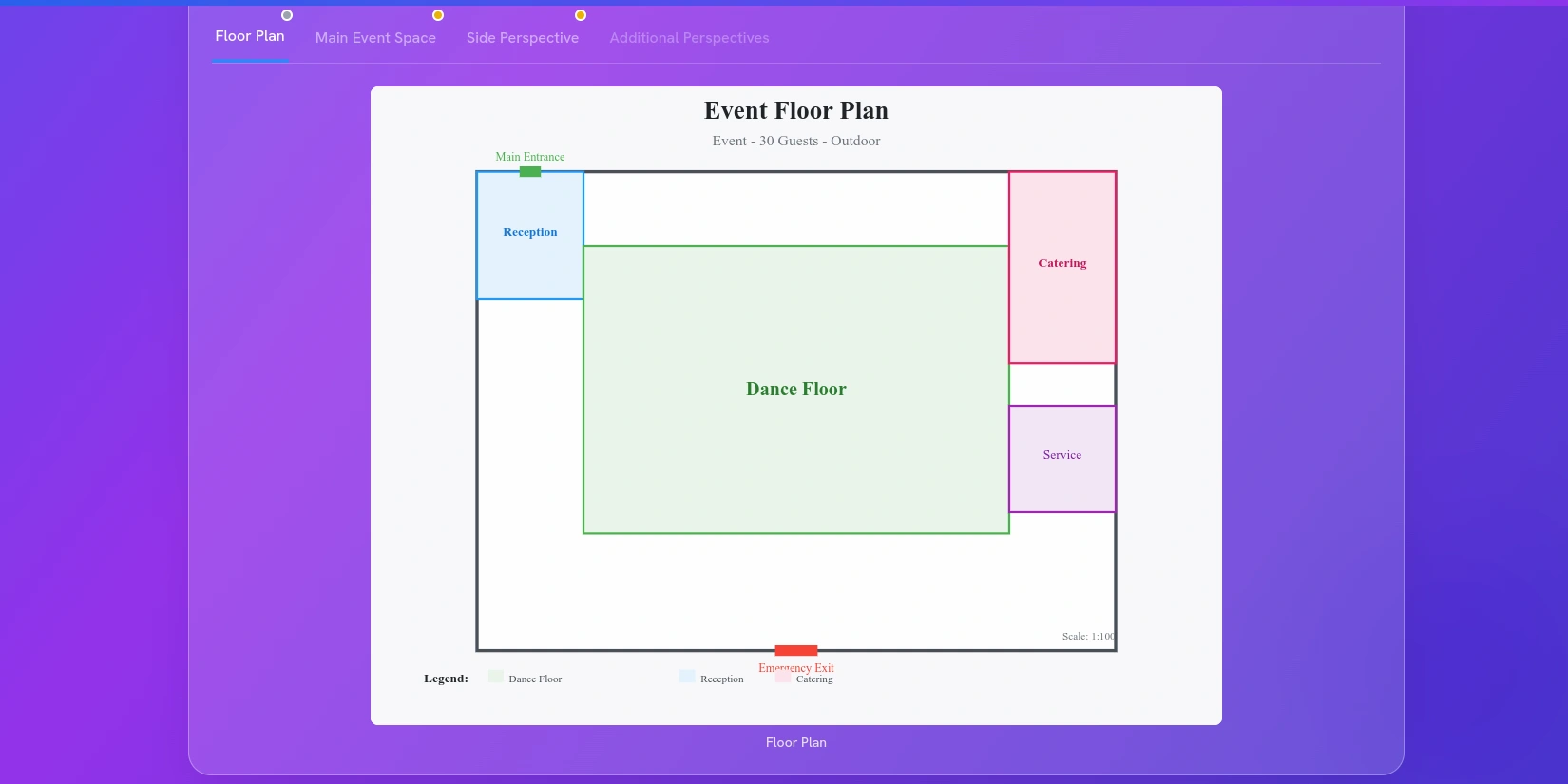Switch to the Main Event Space tab
1568x784 pixels.
click(375, 38)
